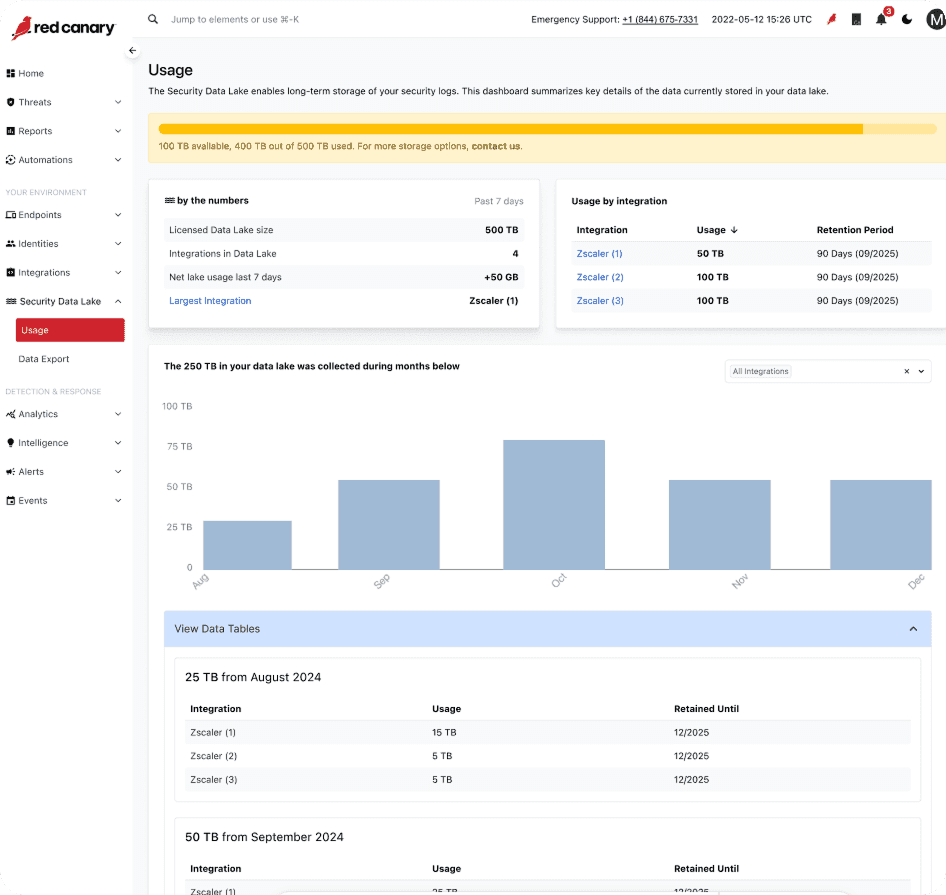Expand the Events menu chevron
This screenshot has height=895, width=946.
click(x=118, y=501)
